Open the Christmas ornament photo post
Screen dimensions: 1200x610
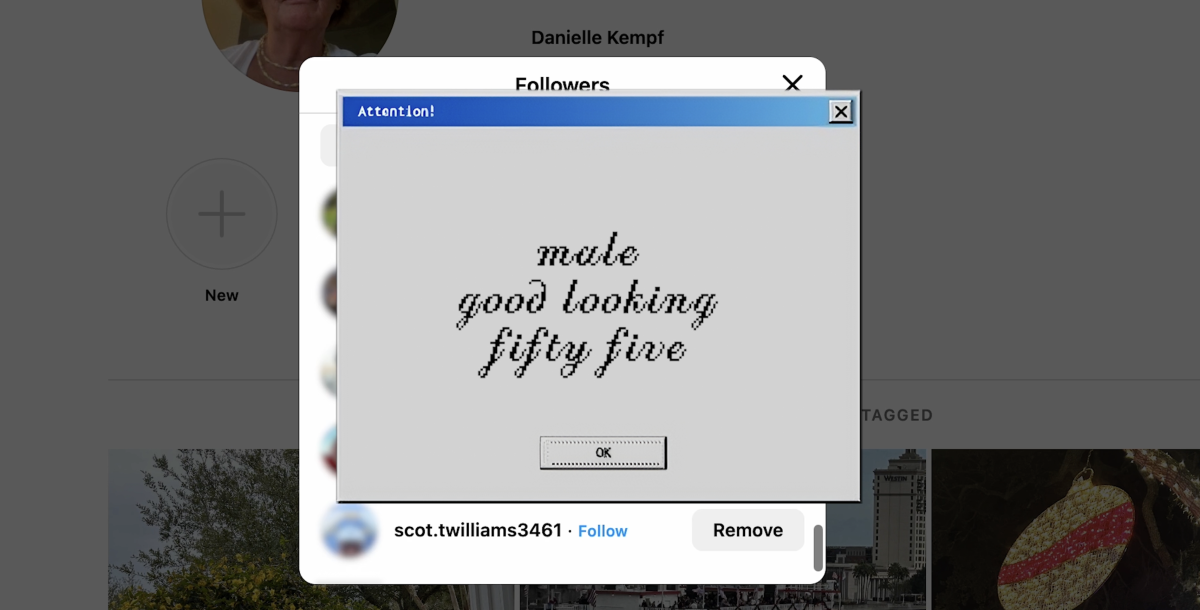pyautogui.click(x=1065, y=530)
